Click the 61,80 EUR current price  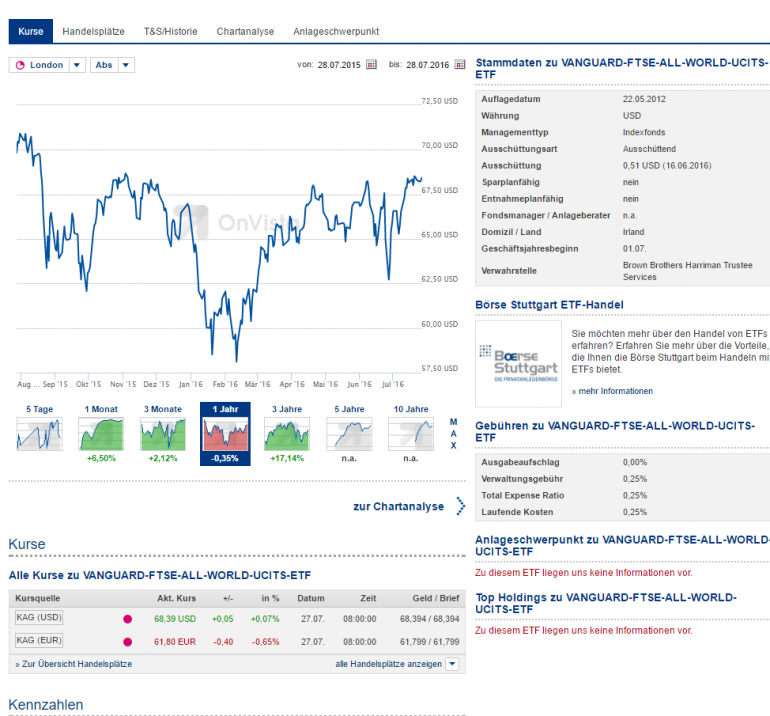click(x=175, y=642)
